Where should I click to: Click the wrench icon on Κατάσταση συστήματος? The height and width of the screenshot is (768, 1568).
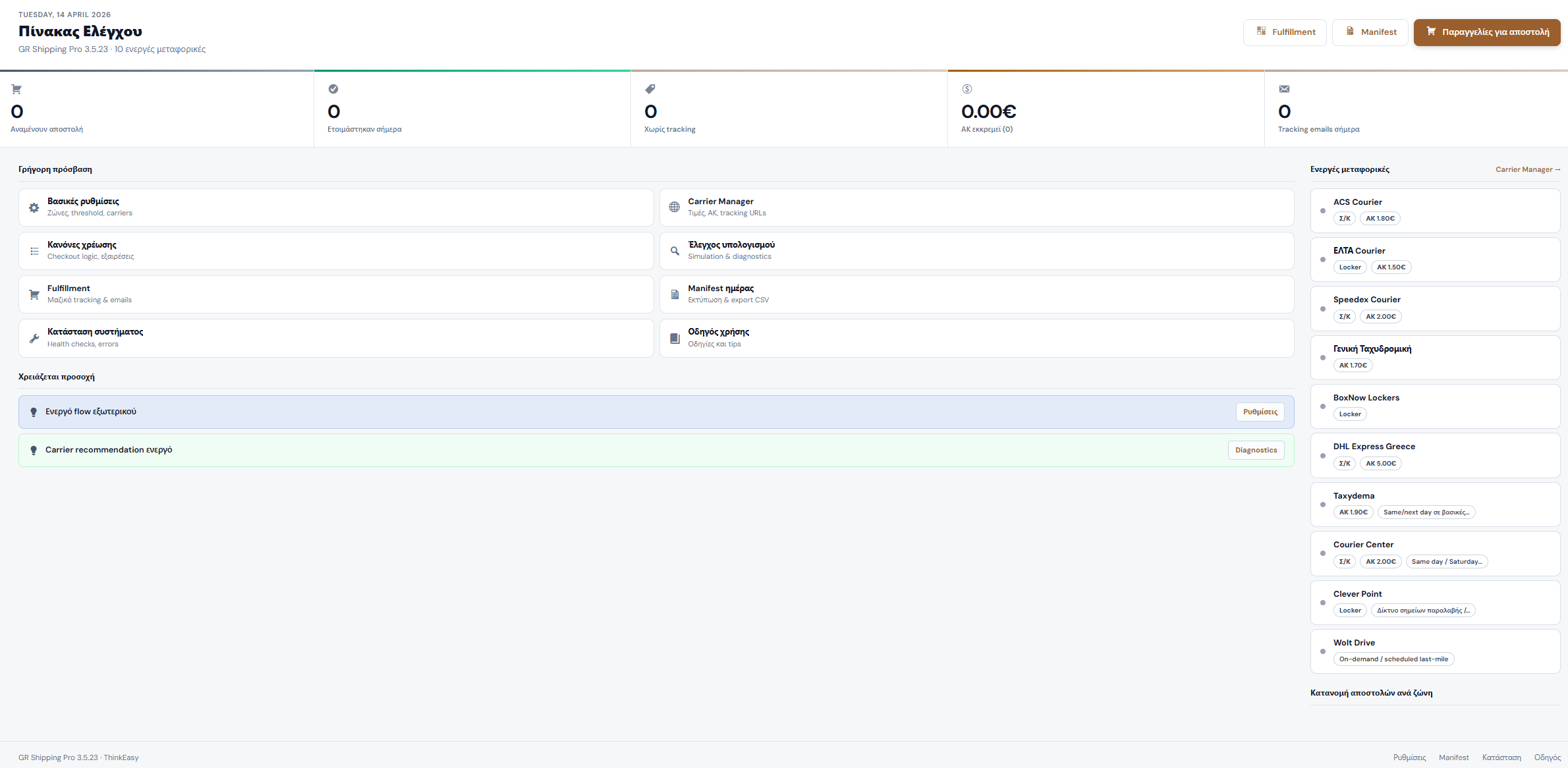(x=34, y=338)
